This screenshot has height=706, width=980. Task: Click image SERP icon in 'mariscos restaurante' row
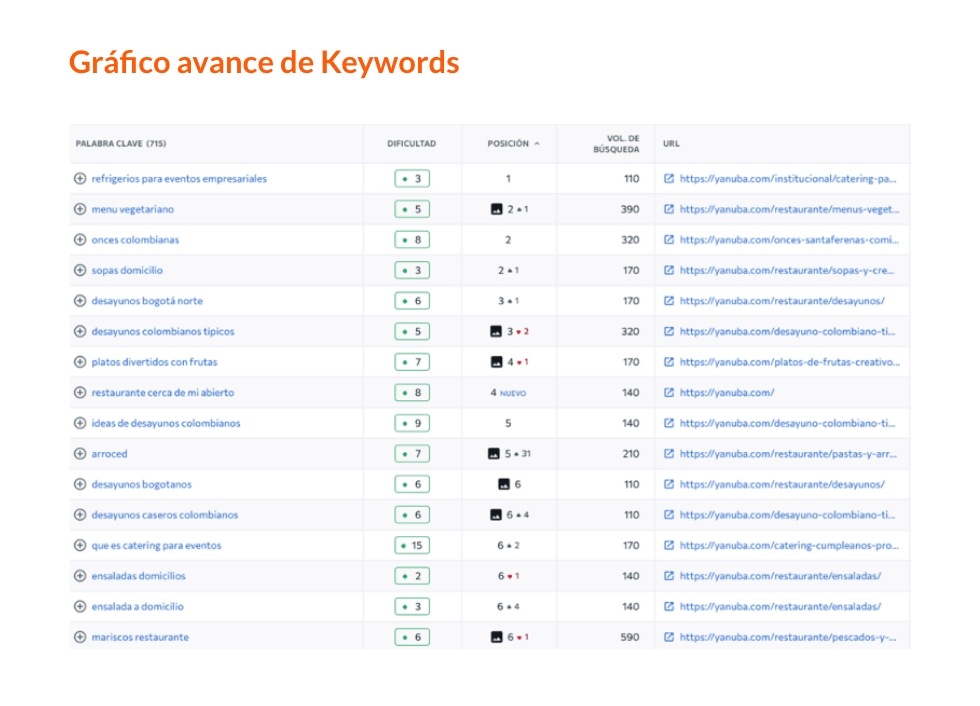click(x=496, y=637)
